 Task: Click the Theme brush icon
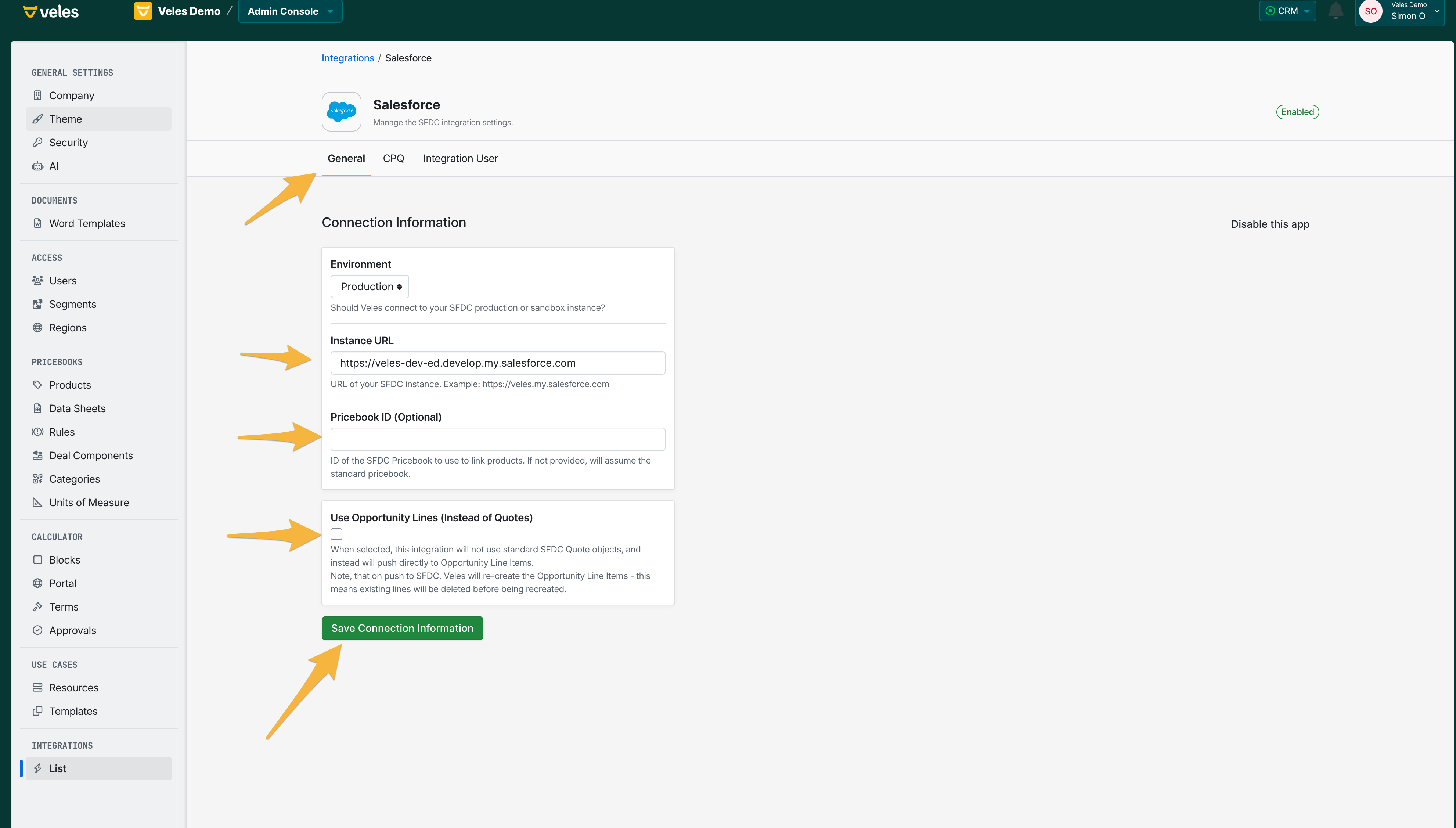[x=37, y=119]
